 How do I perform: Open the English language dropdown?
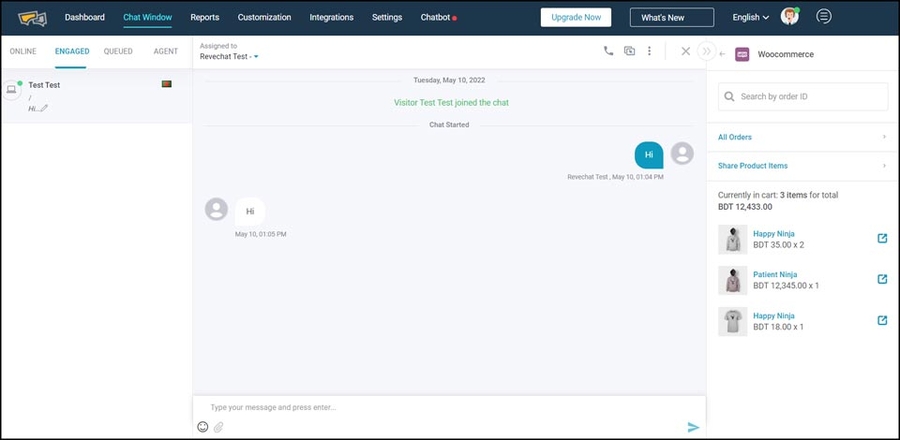[x=750, y=17]
